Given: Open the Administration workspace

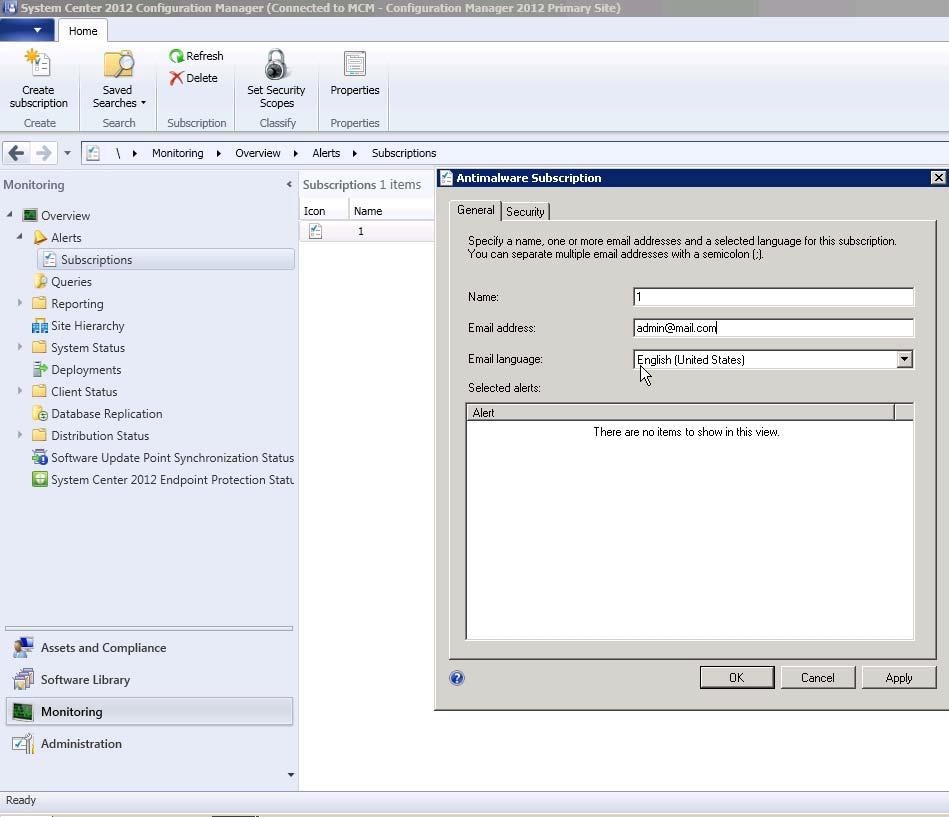Looking at the screenshot, I should click(149, 744).
